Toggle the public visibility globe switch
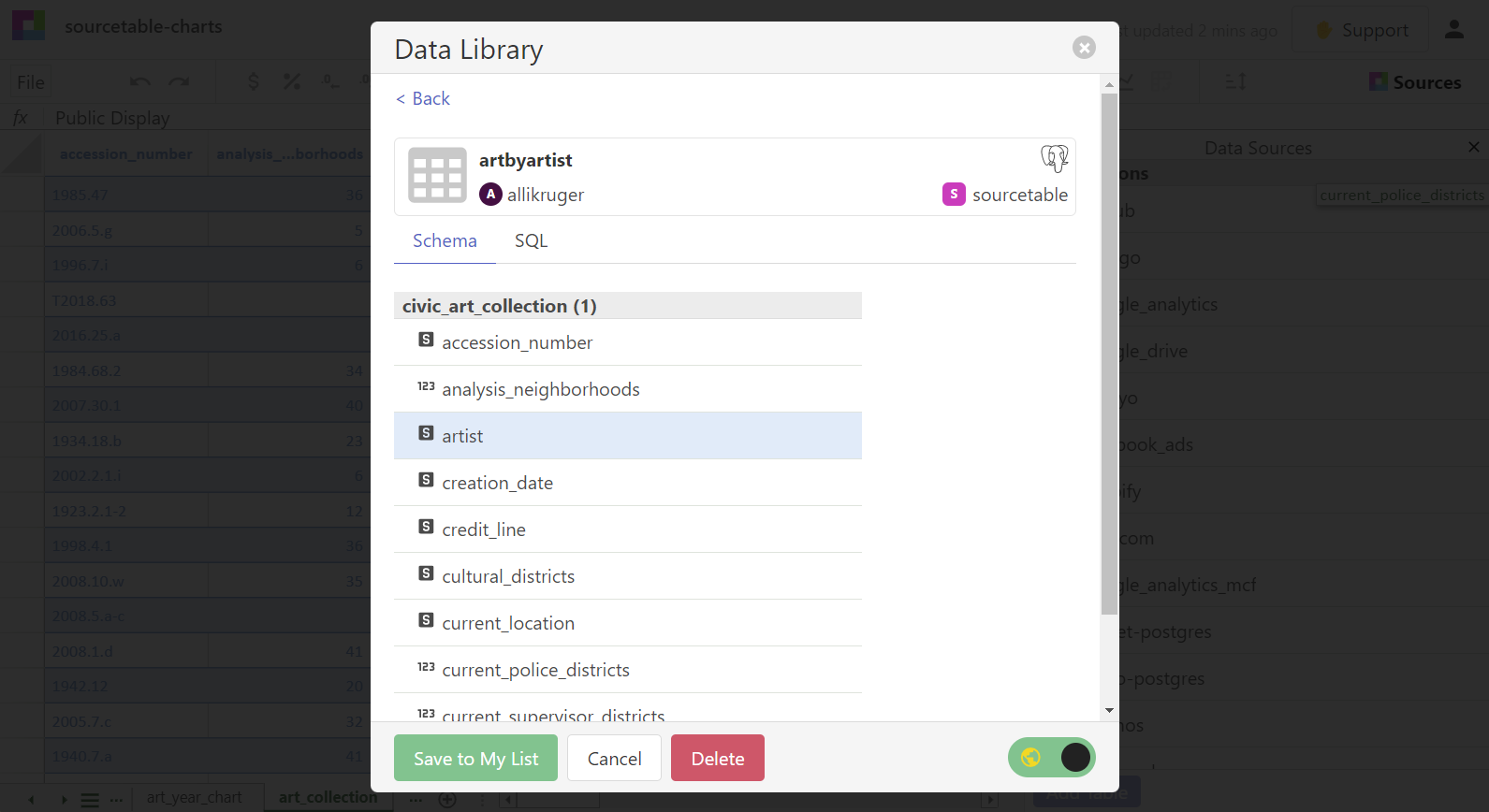Screen dimensions: 1489x812 click(1052, 758)
